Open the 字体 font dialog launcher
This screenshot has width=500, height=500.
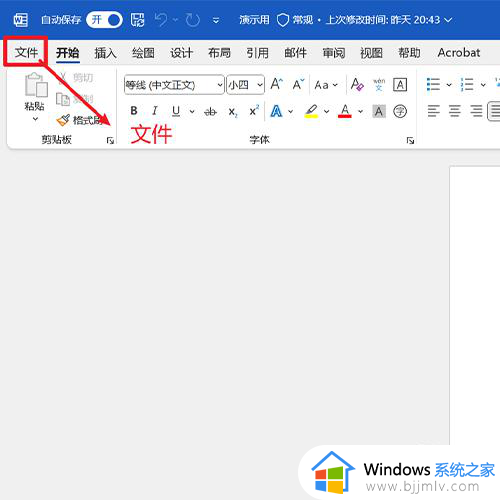pos(410,141)
